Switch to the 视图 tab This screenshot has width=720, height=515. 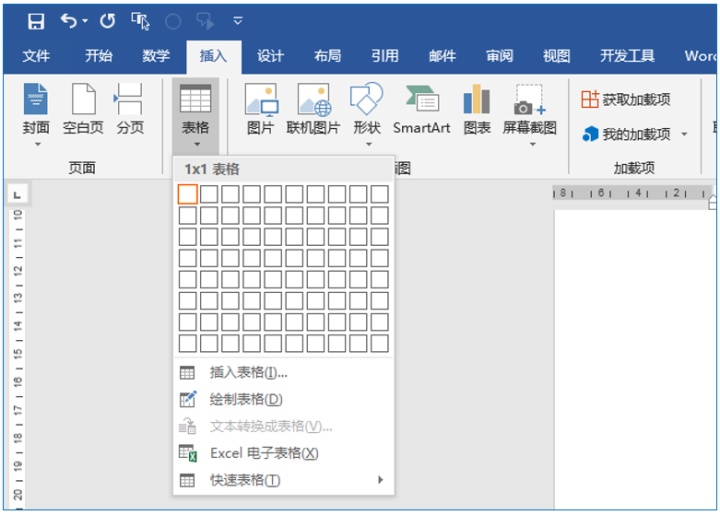(x=557, y=56)
